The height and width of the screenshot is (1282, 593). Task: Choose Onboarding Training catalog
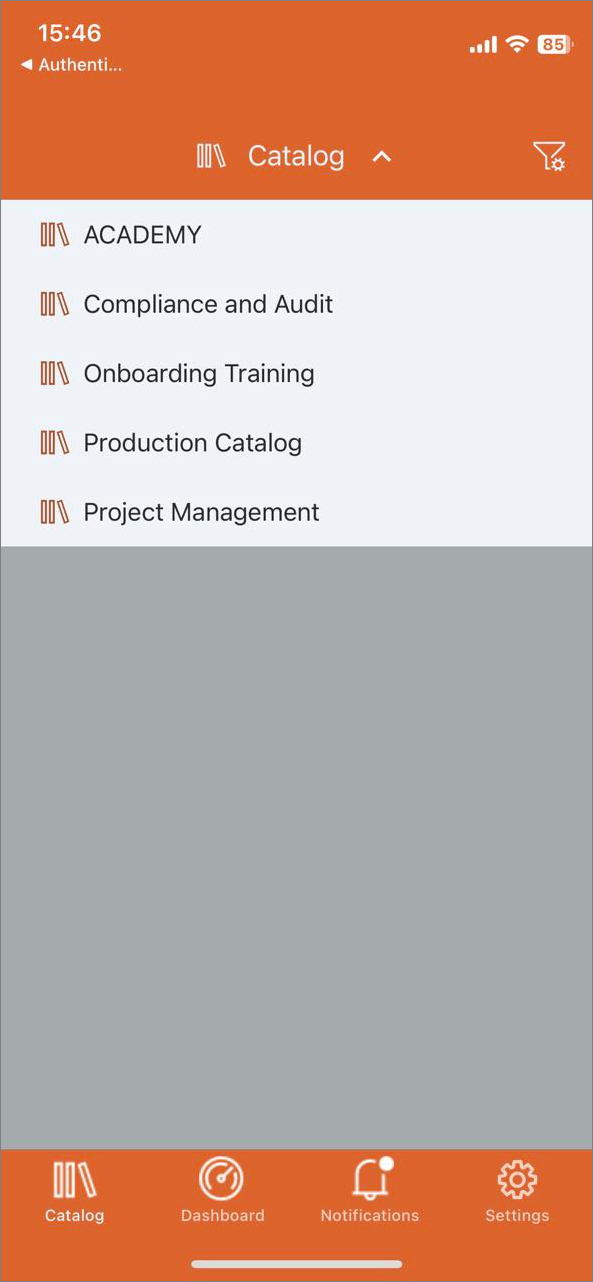297,373
